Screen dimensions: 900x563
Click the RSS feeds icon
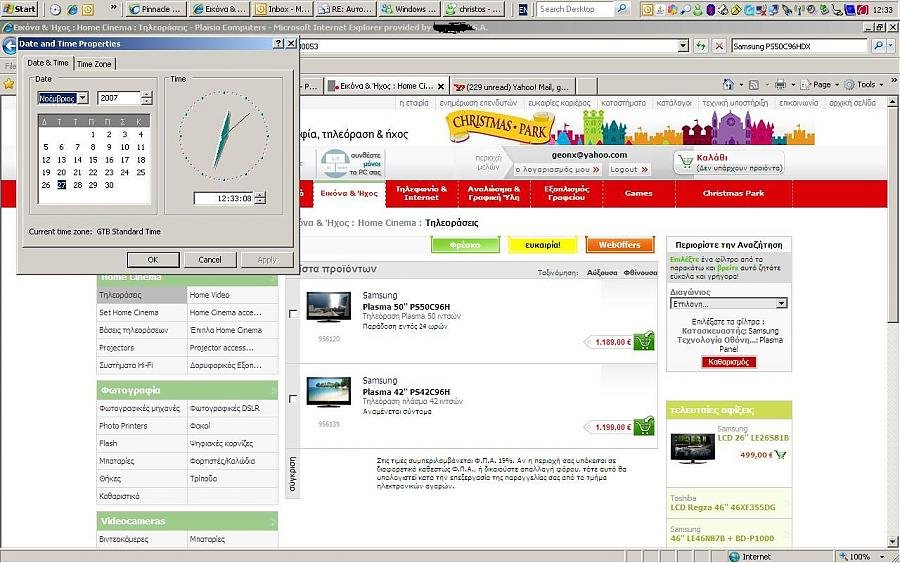(754, 84)
